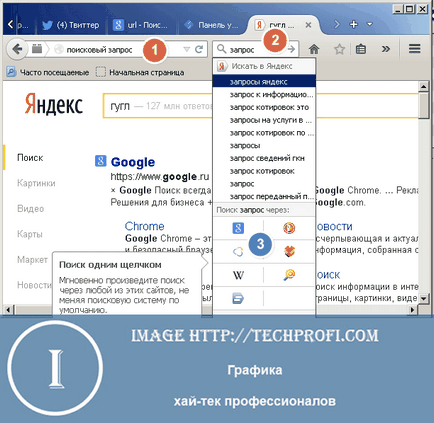The height and width of the screenshot is (423, 434).
Task: Select suggestion запрос сведений гкн
Action: click(x=264, y=158)
